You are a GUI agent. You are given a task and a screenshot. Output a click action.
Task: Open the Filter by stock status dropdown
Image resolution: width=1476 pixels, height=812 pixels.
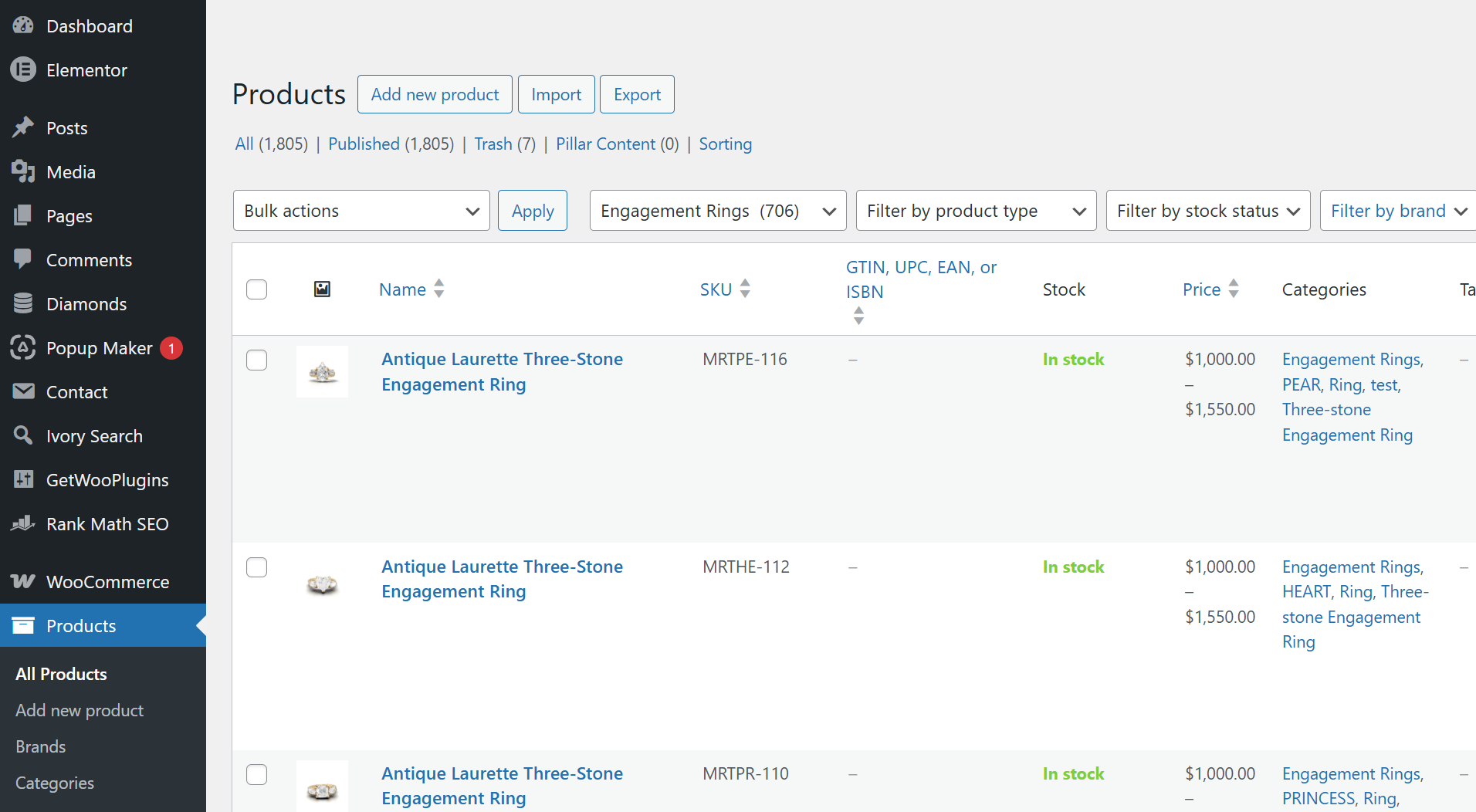click(x=1207, y=211)
